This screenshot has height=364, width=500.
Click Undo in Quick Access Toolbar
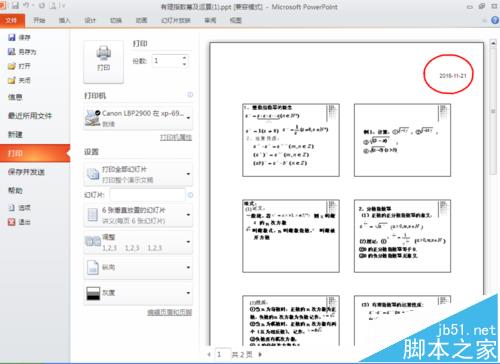click(27, 6)
